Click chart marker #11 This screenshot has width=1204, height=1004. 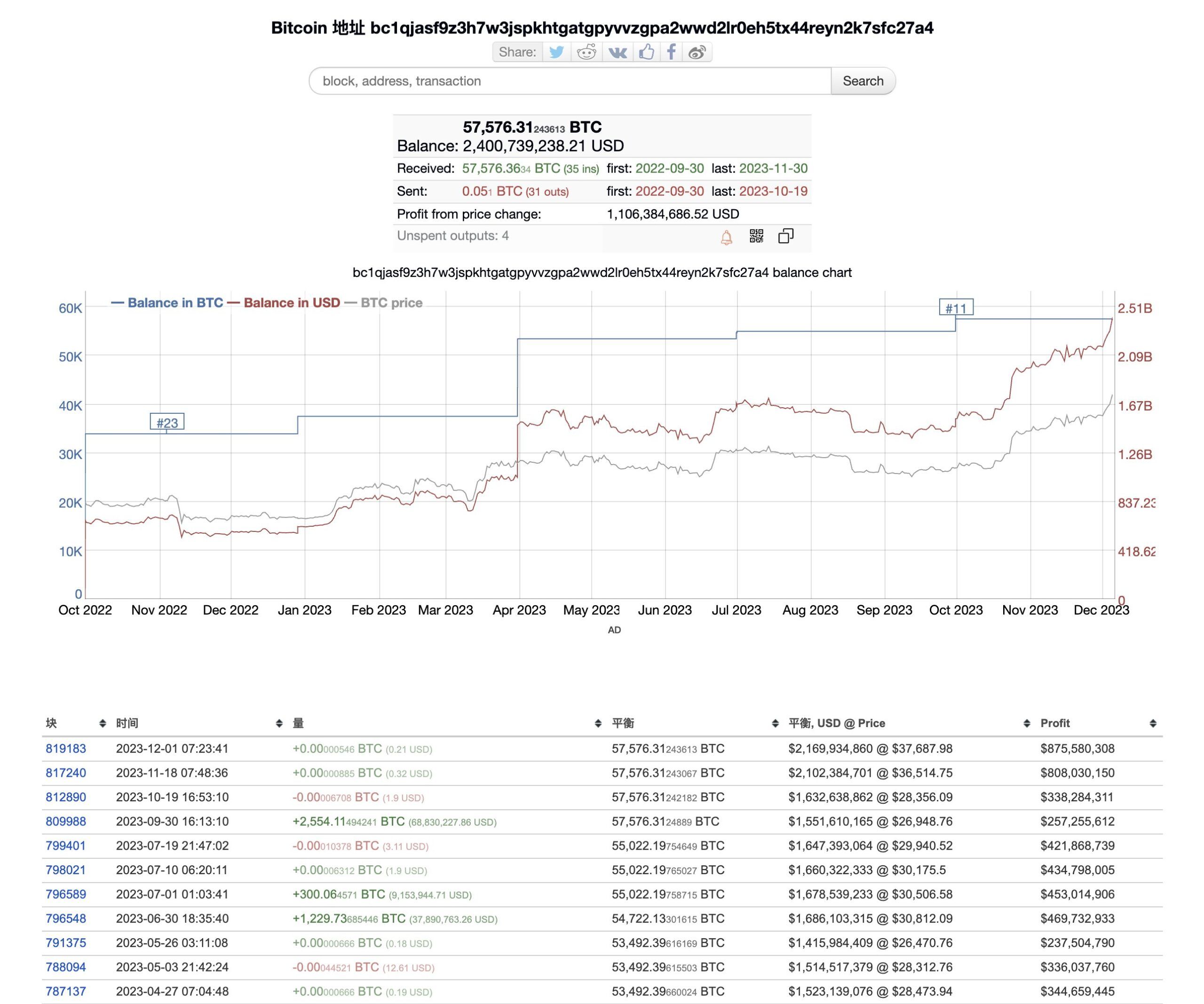pos(955,308)
